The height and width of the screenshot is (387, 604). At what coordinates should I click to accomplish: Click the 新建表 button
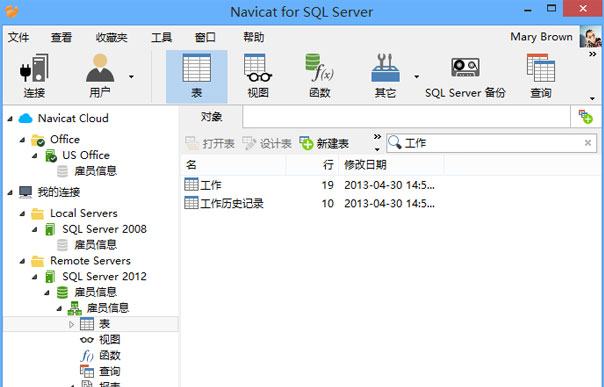[324, 144]
